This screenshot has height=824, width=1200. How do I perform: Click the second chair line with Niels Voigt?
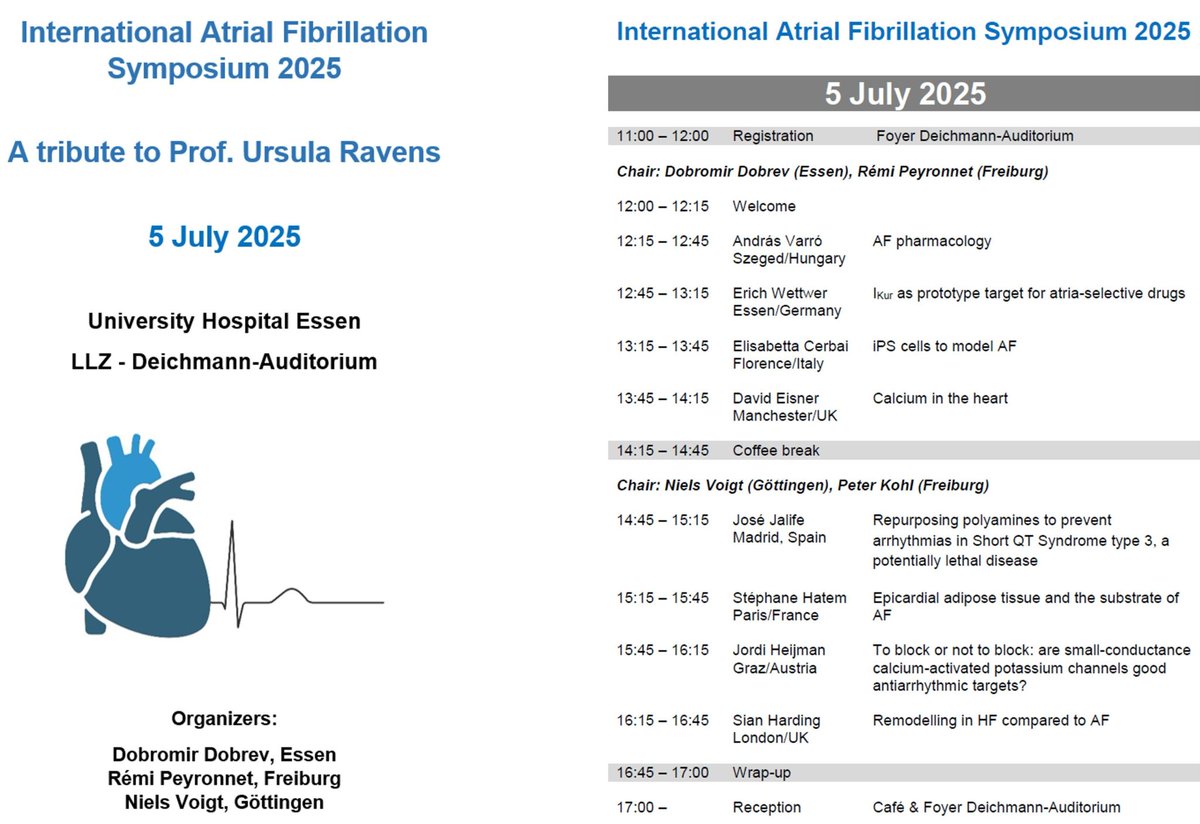803,485
